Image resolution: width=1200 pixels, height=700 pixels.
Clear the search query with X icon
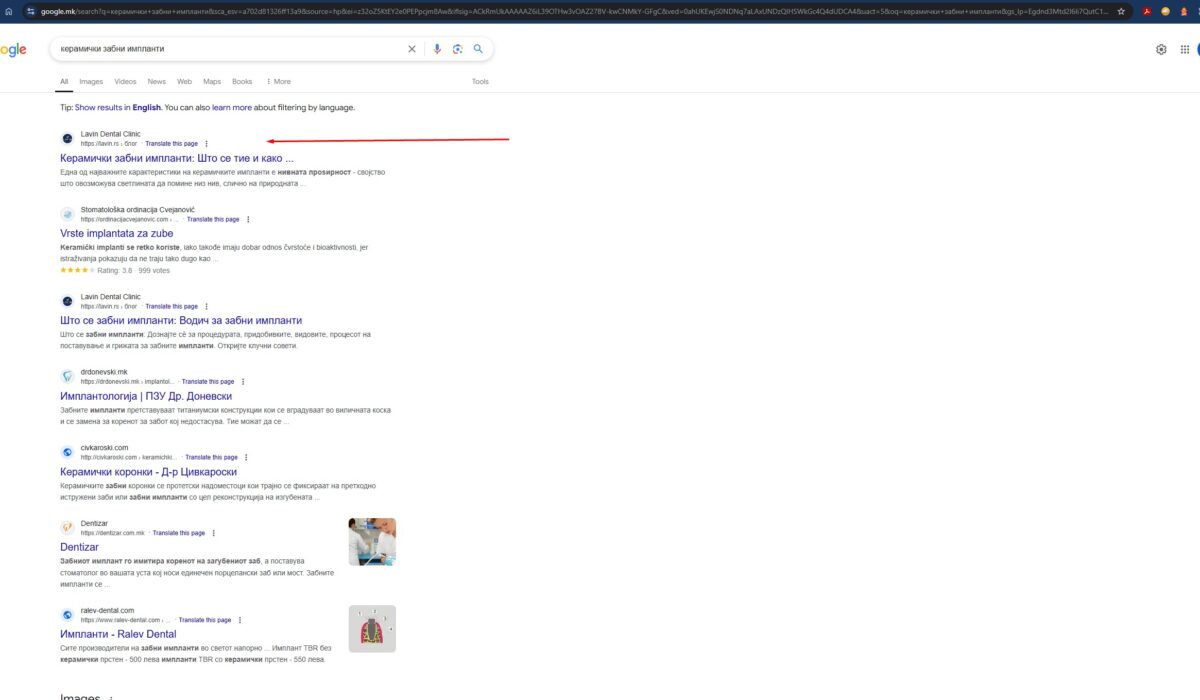click(412, 49)
